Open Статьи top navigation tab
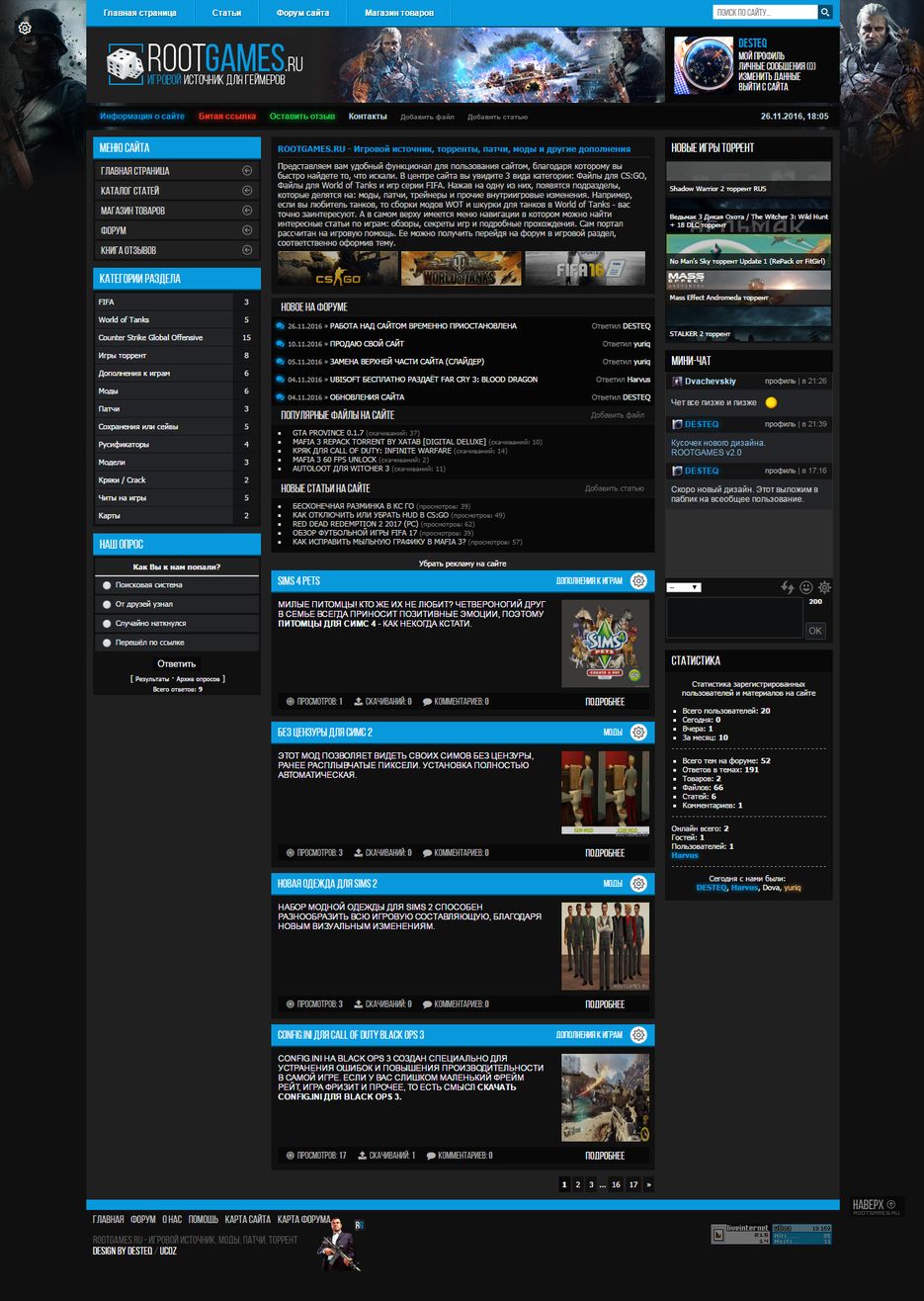The width and height of the screenshot is (924, 1301). coord(226,13)
